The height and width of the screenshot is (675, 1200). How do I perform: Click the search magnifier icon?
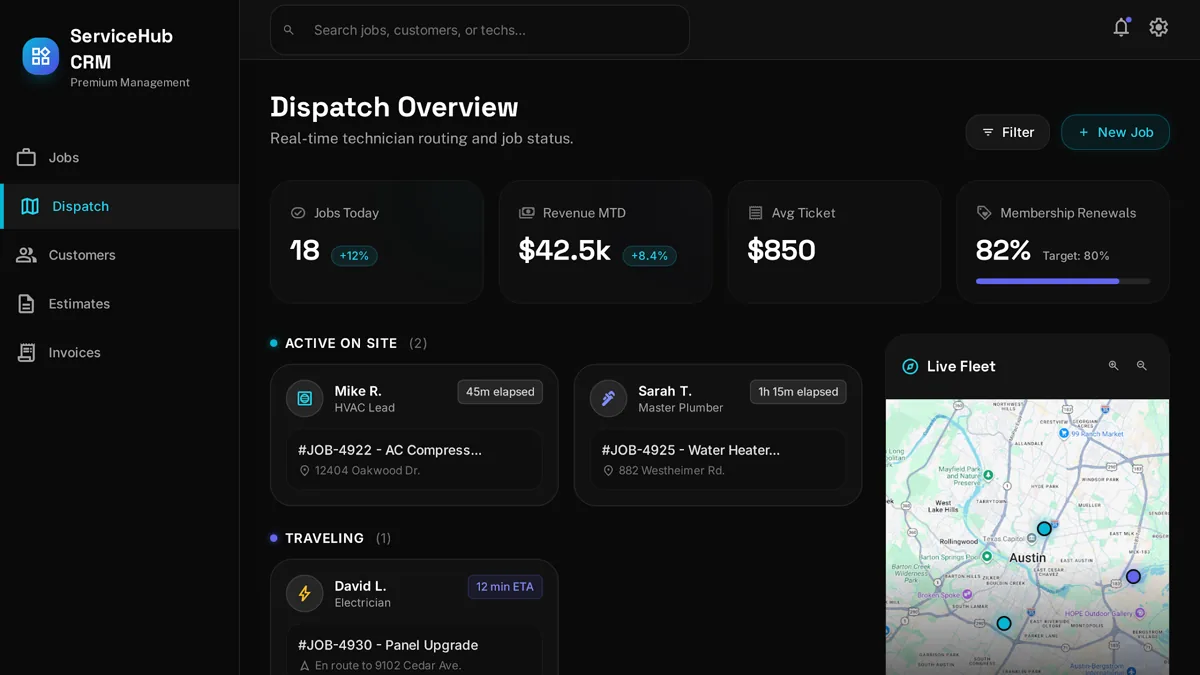coord(289,30)
